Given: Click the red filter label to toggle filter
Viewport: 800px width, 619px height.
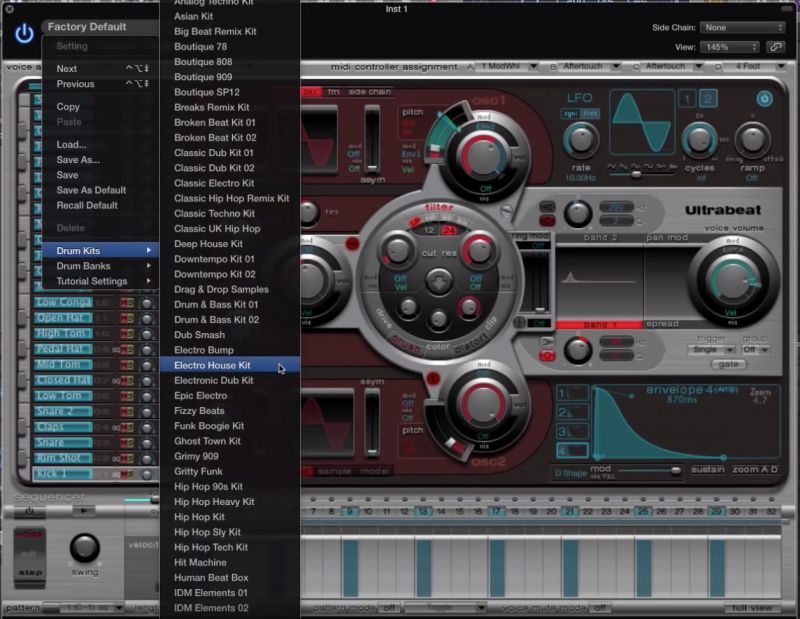Looking at the screenshot, I should (x=436, y=207).
